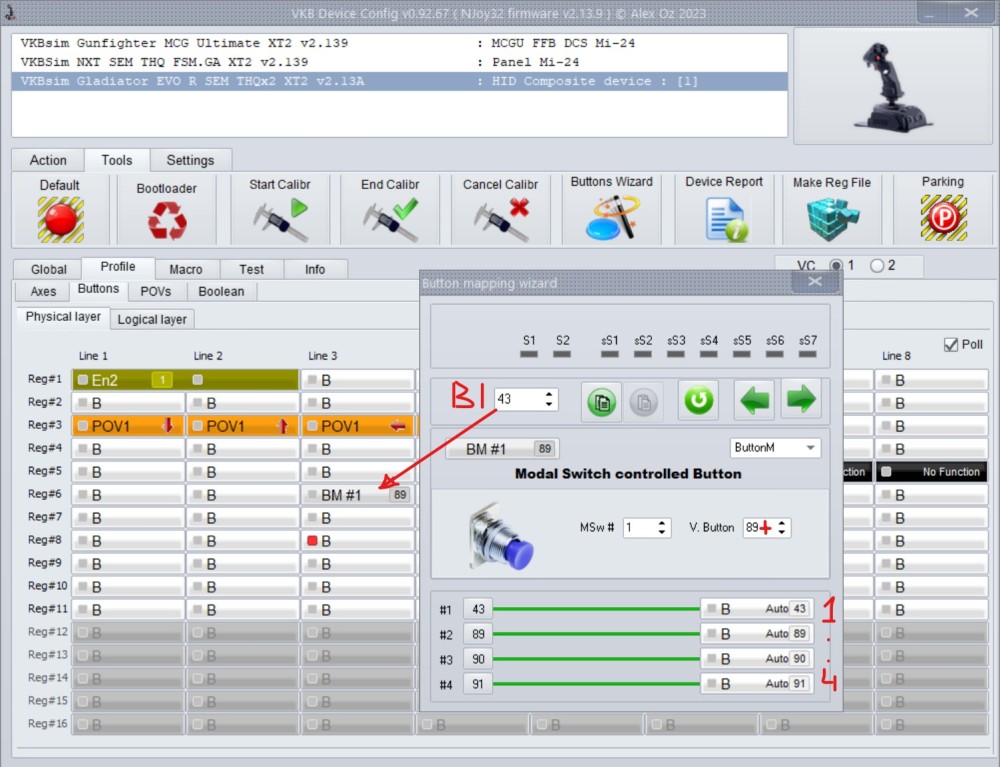Screen dimensions: 1000x767
Task: Open the Info tab
Action: tap(314, 269)
